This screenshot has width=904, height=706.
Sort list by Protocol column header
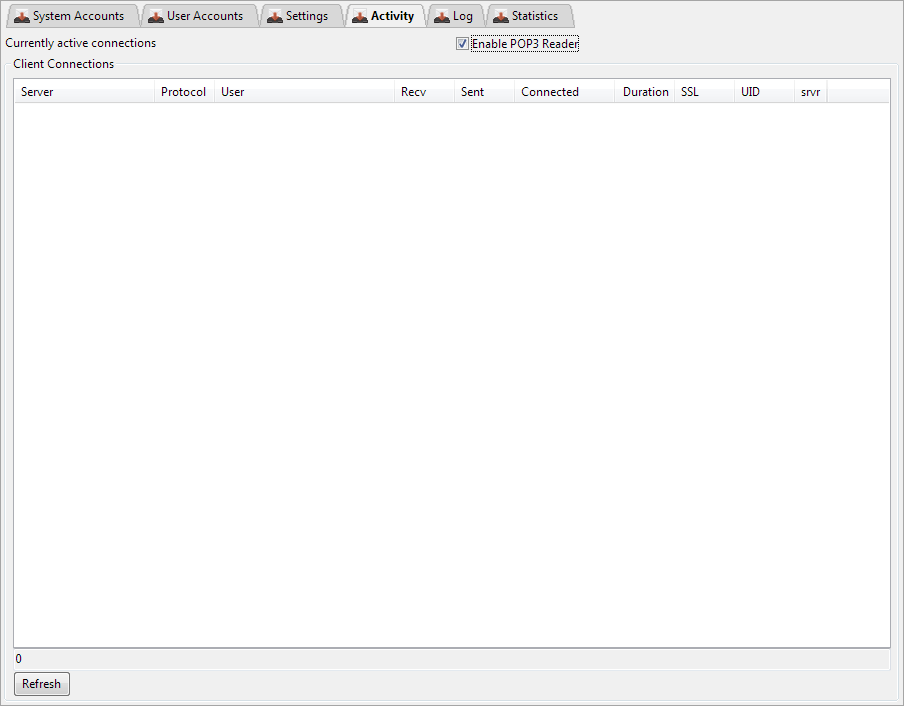click(x=184, y=92)
